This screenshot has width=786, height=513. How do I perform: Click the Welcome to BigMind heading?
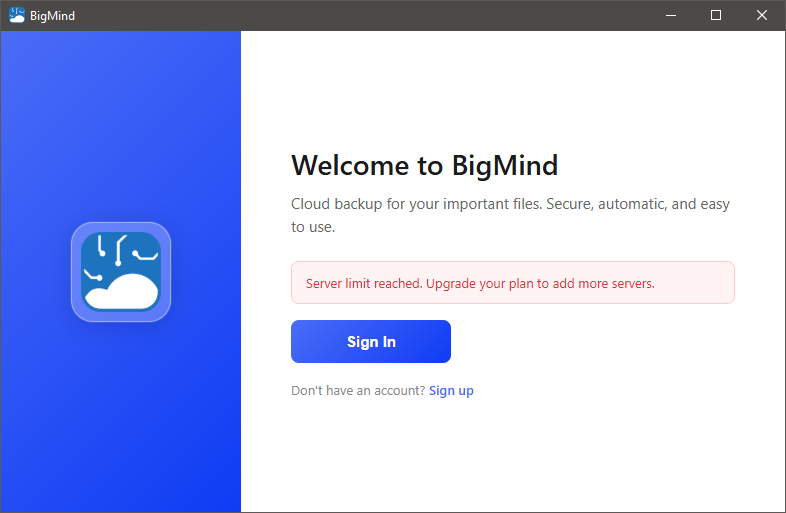pos(424,165)
